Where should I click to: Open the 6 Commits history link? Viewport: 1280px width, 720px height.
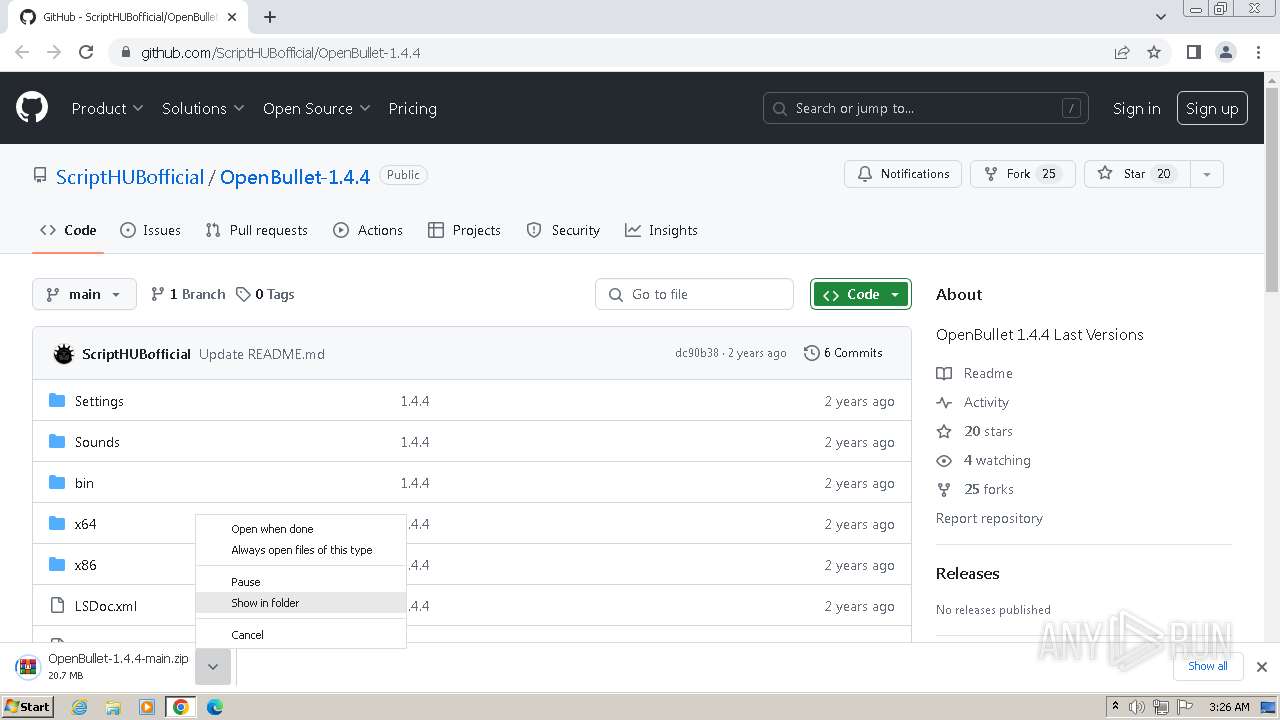[x=843, y=353]
